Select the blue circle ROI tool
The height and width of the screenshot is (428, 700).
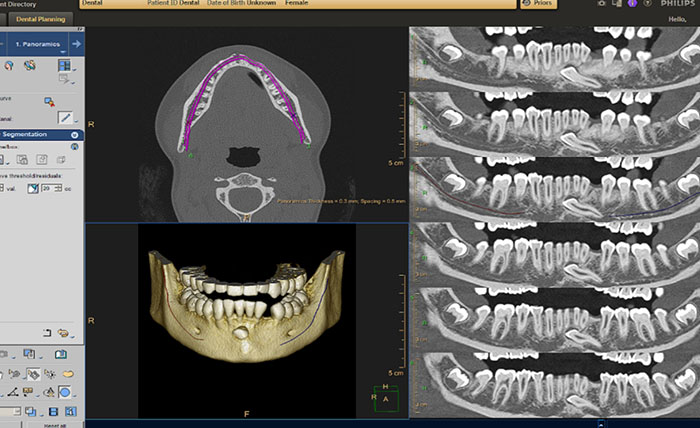[x=65, y=392]
